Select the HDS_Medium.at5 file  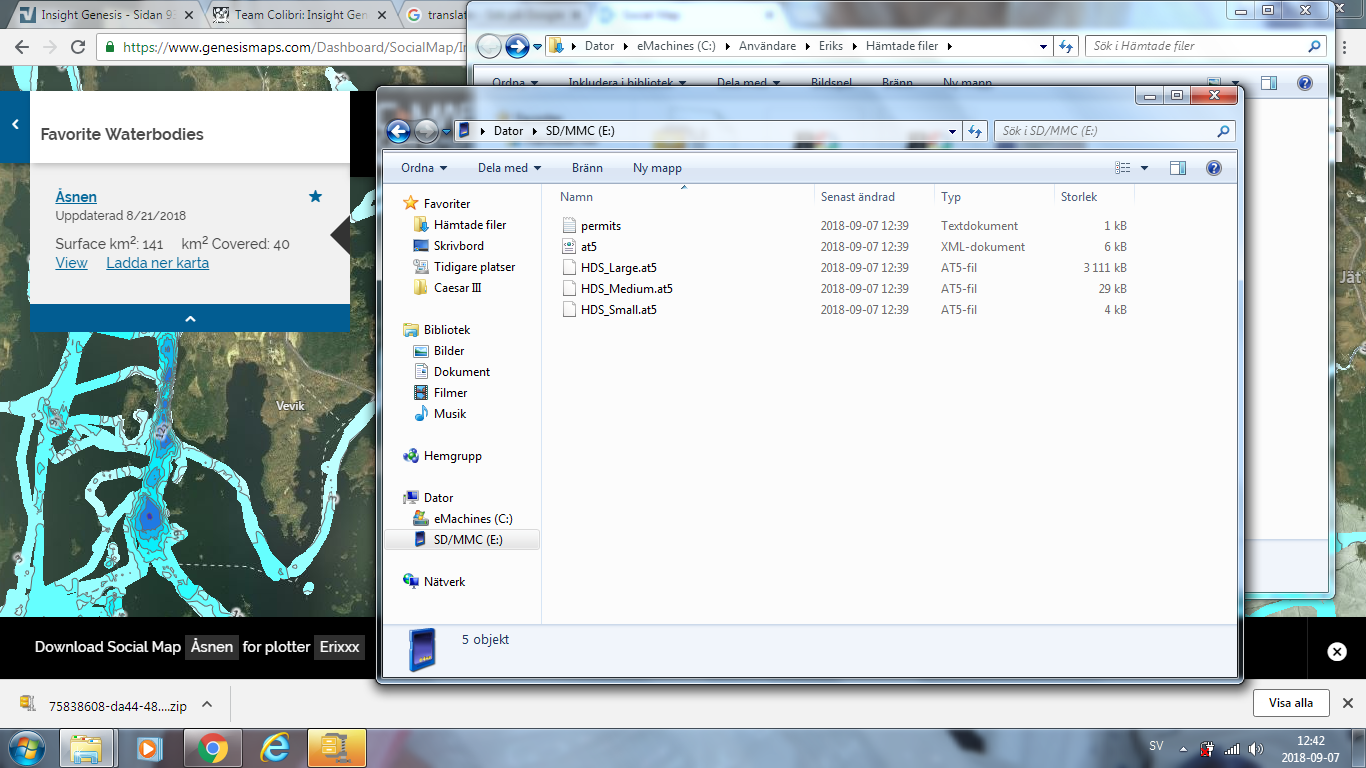[627, 289]
